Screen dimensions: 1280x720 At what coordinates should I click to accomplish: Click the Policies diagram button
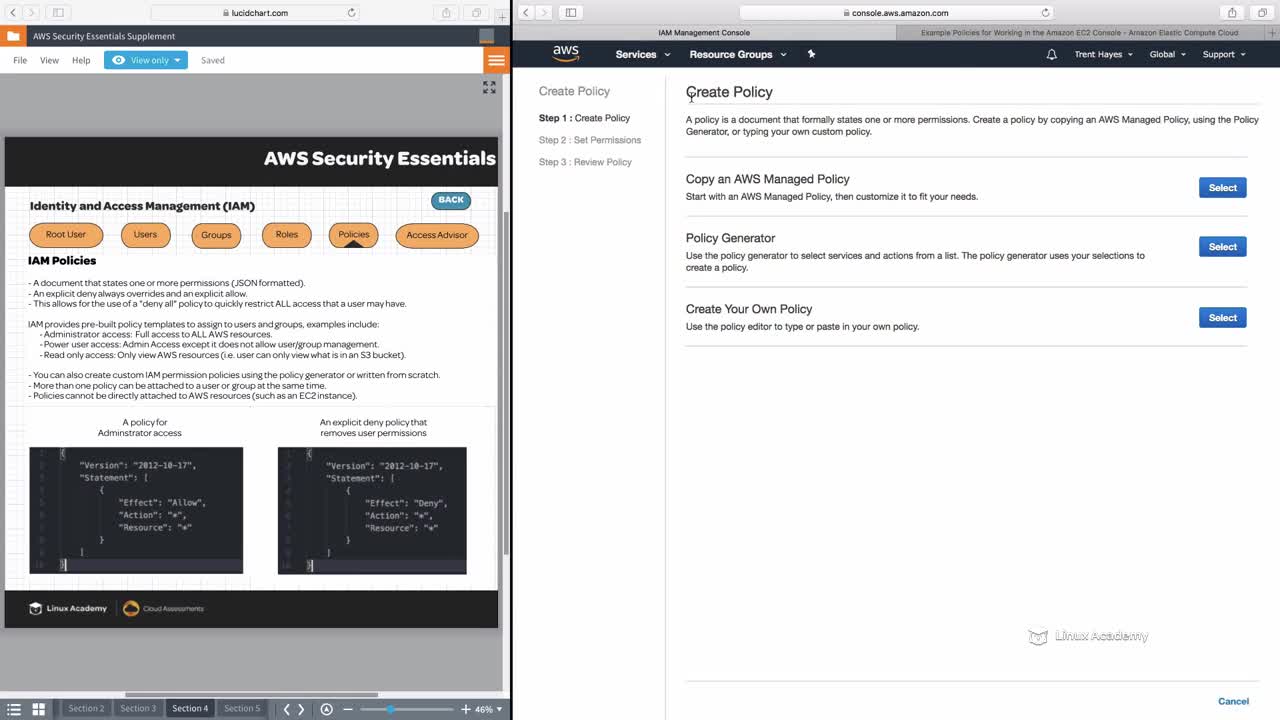354,235
